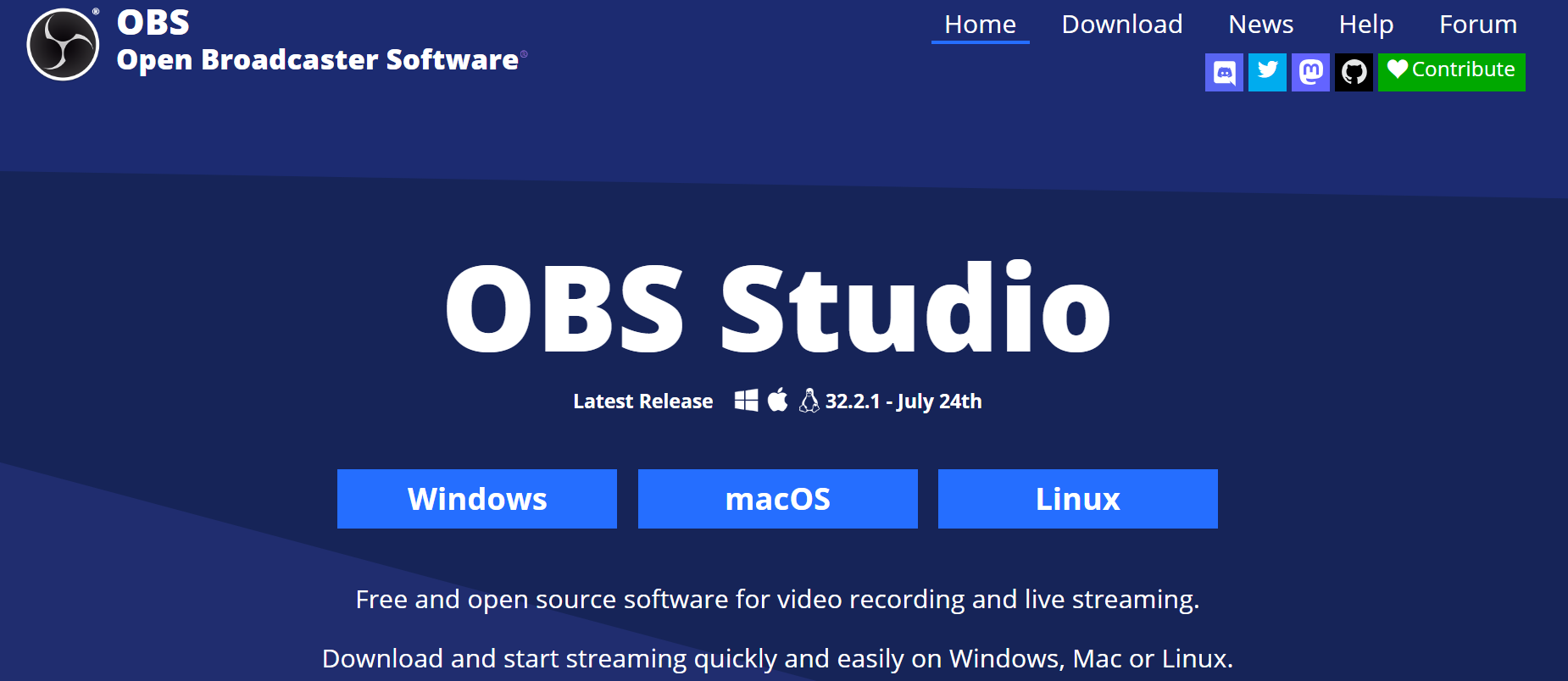
Task: Open the Help nav item
Action: point(1365,25)
